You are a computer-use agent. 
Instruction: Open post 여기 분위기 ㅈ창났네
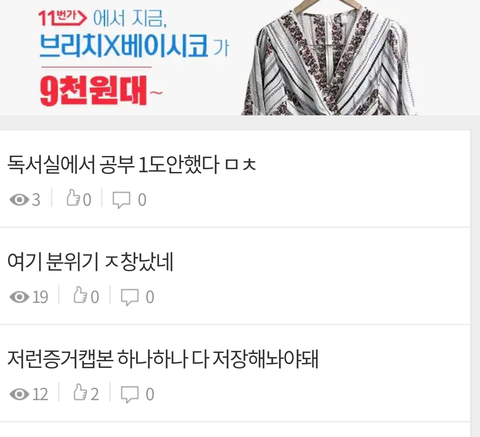click(x=90, y=262)
